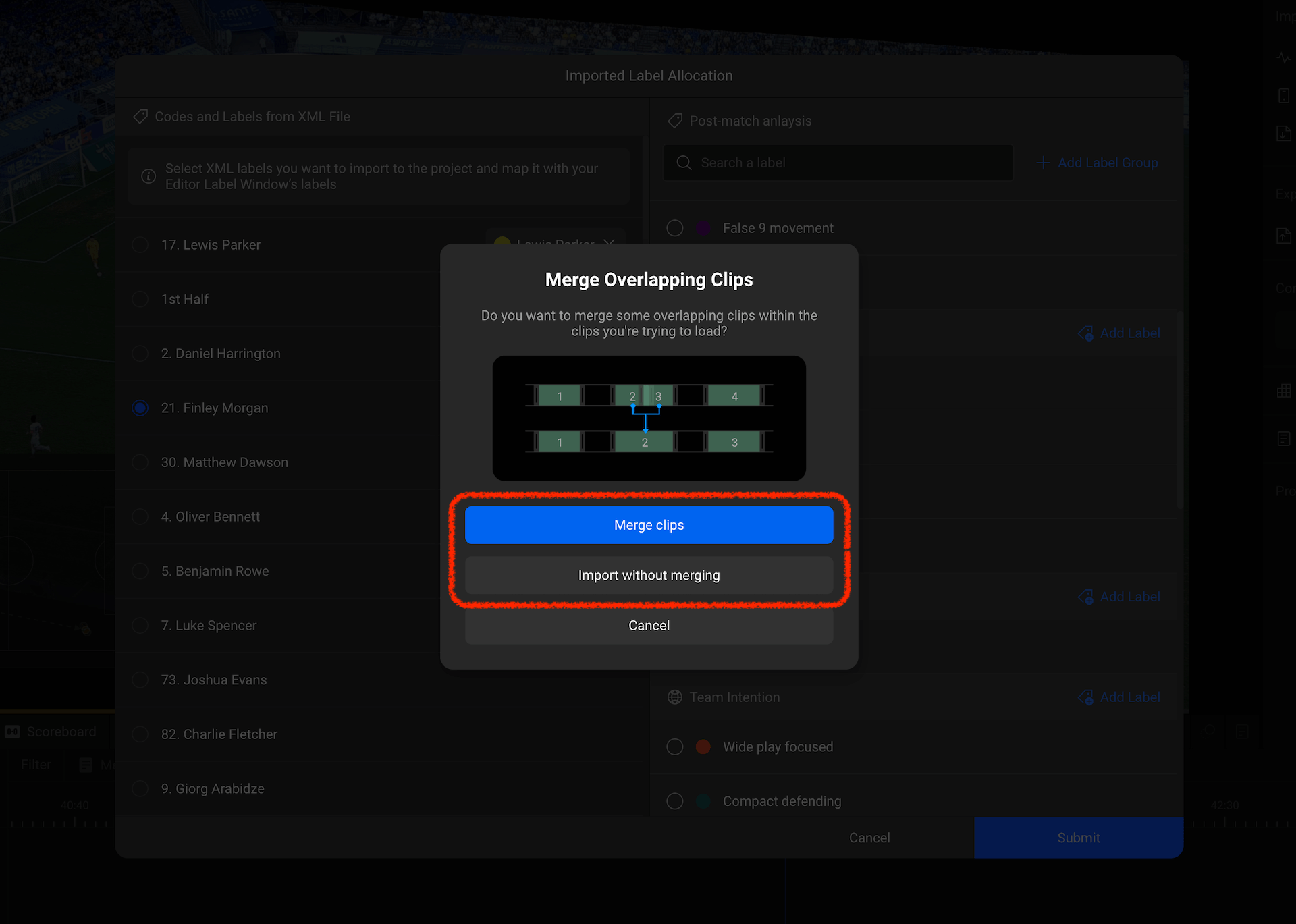Viewport: 1296px width, 924px height.
Task: Click the magnifier icon in label search
Action: [684, 163]
